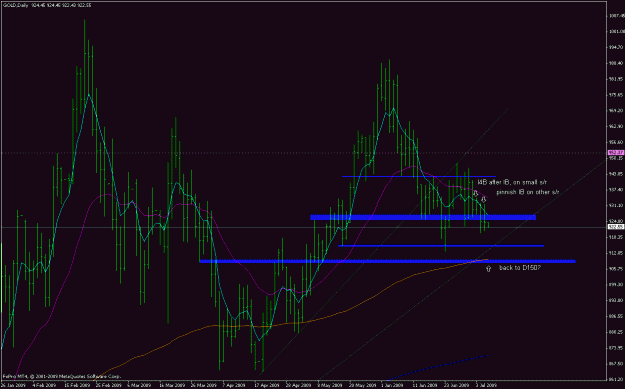Click the '1 Jun 2009' date label
The image size is (625, 389).
(391, 385)
